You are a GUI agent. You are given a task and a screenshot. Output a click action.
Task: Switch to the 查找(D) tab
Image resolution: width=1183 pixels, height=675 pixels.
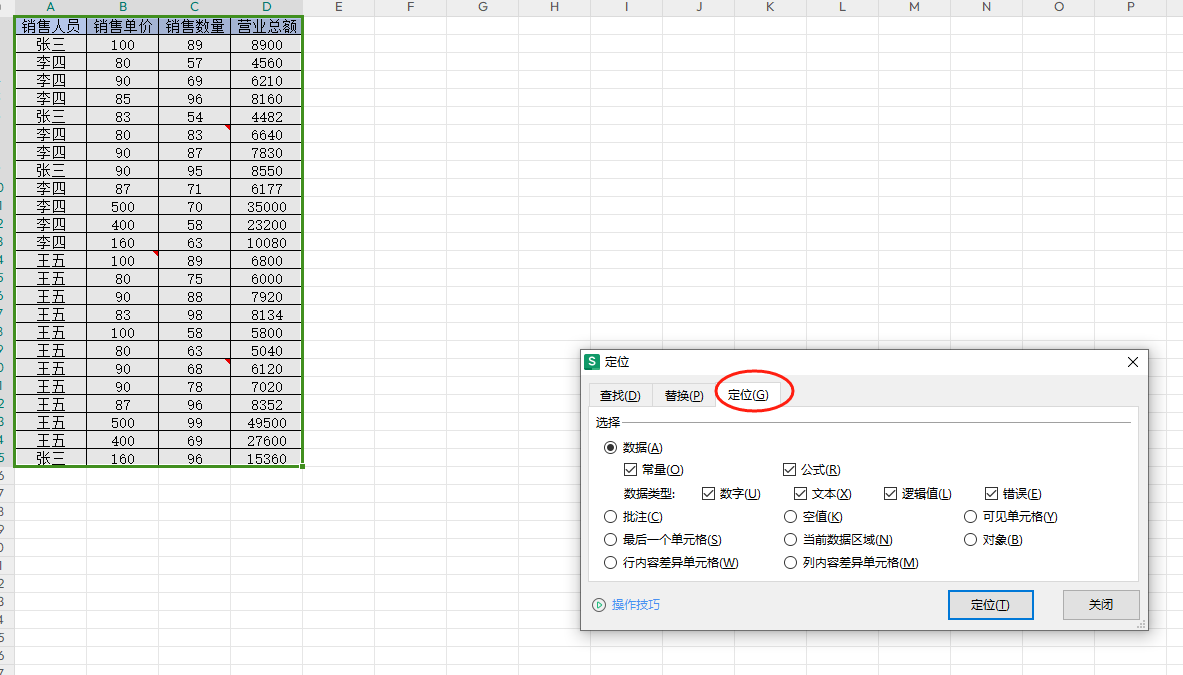point(620,395)
